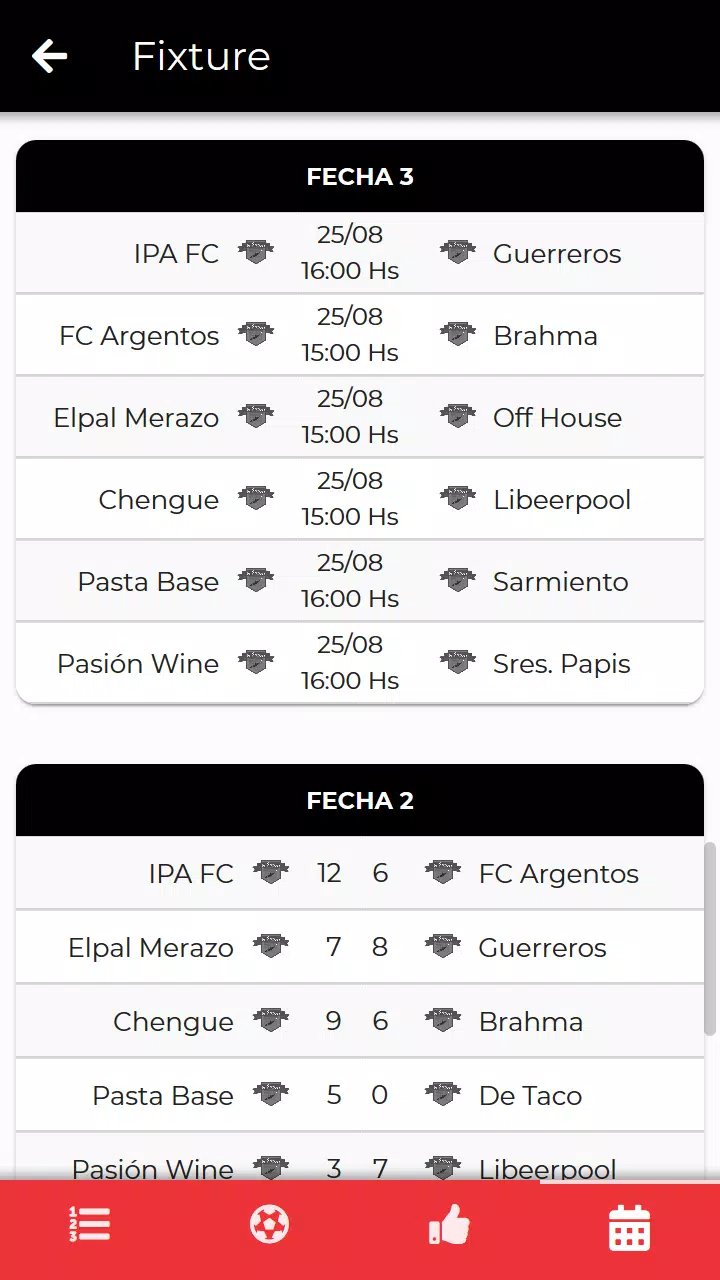Tap the Guerreros crest in Fecha 3
Viewport: 720px width, 1280px height.
458,252
